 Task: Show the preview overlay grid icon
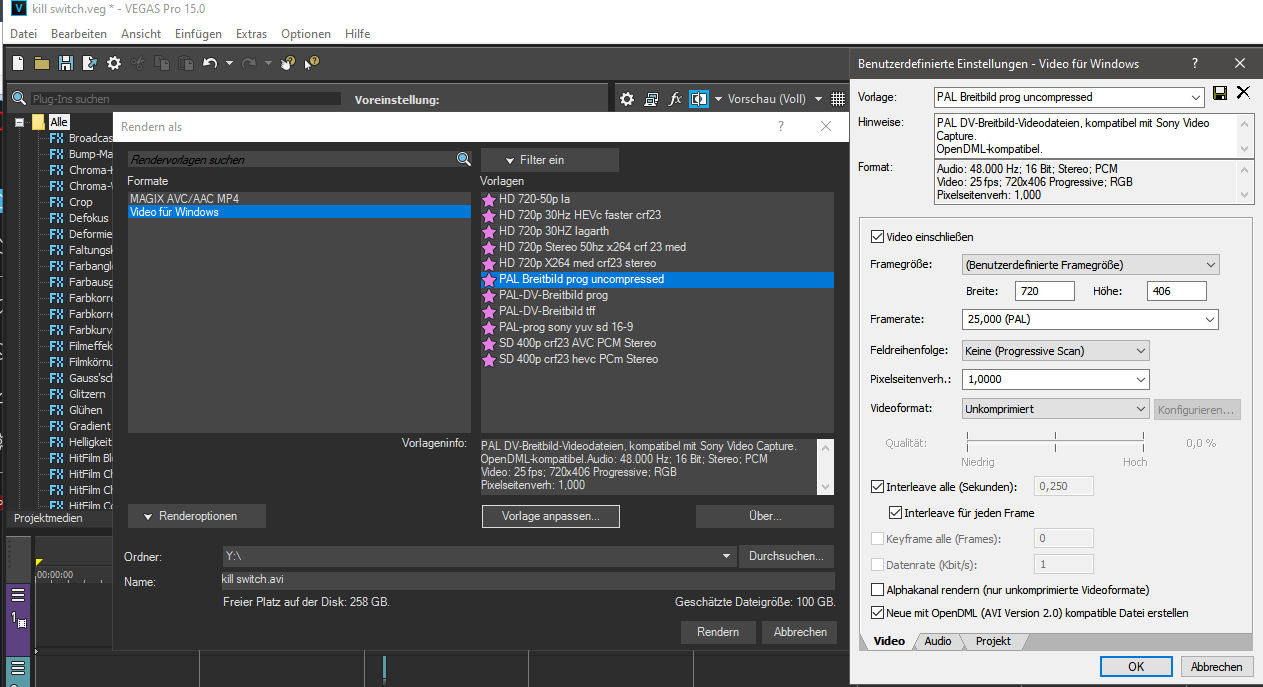point(838,99)
